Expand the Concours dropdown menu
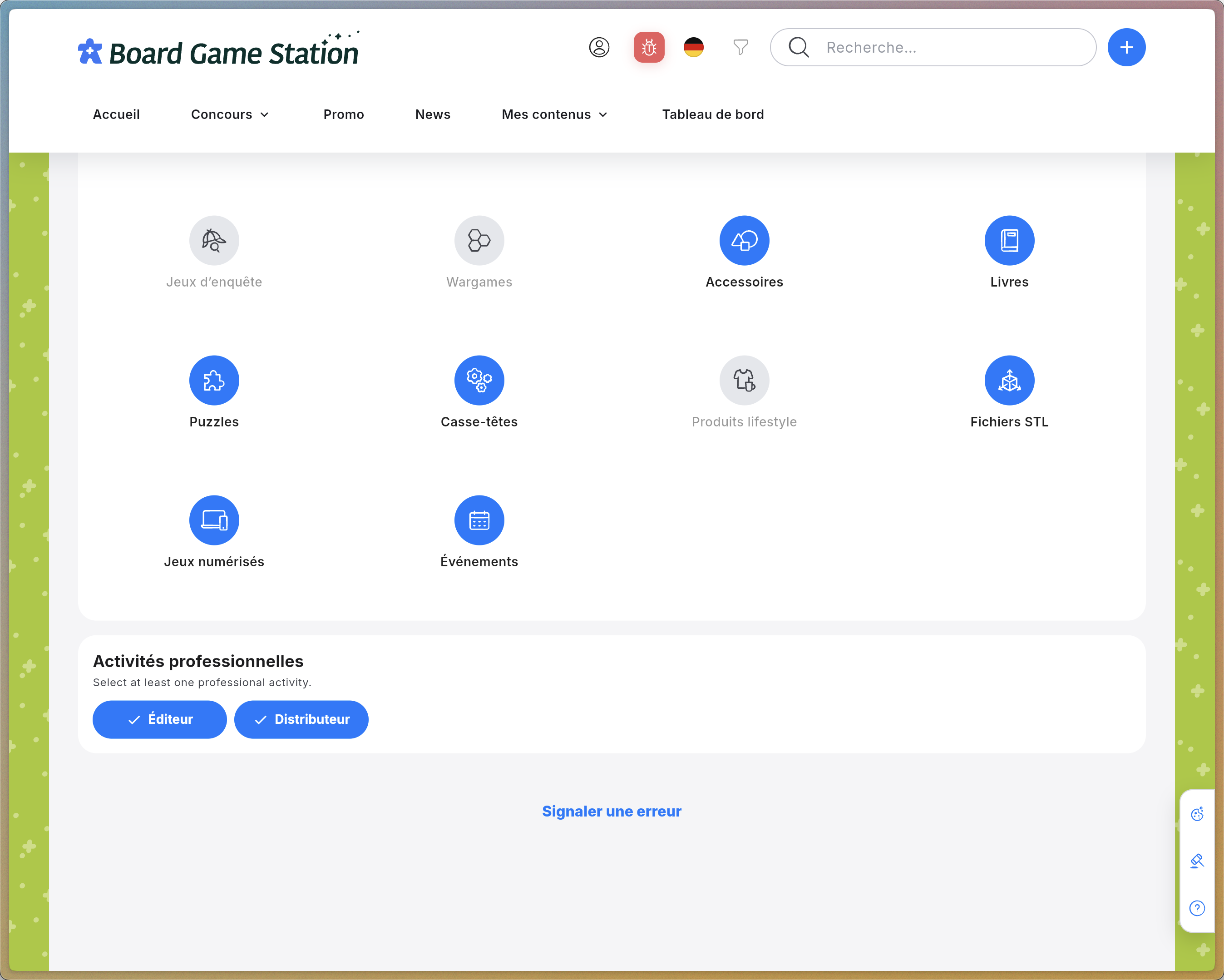The width and height of the screenshot is (1224, 980). pyautogui.click(x=230, y=114)
